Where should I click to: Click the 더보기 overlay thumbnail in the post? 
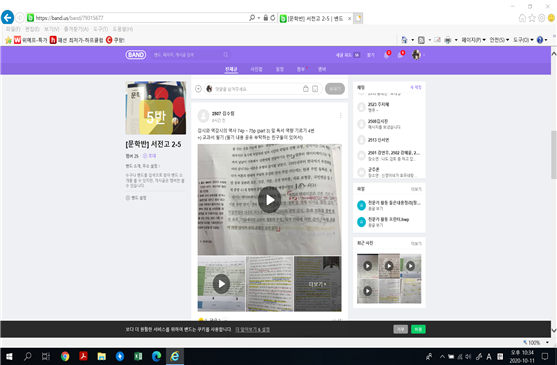click(x=318, y=284)
